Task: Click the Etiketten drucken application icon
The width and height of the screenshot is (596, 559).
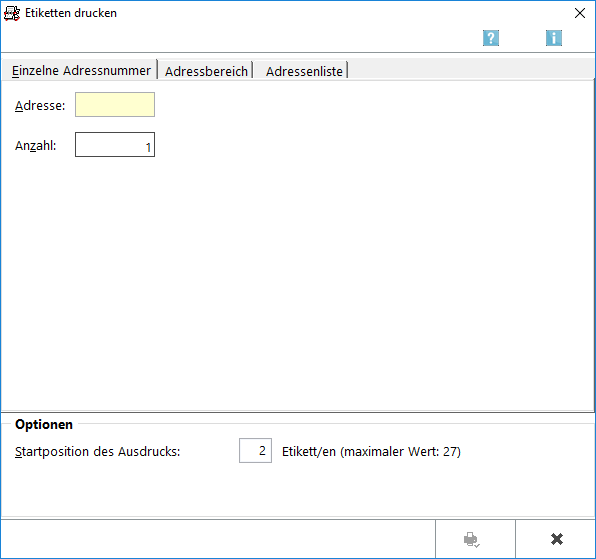Action: (x=12, y=13)
